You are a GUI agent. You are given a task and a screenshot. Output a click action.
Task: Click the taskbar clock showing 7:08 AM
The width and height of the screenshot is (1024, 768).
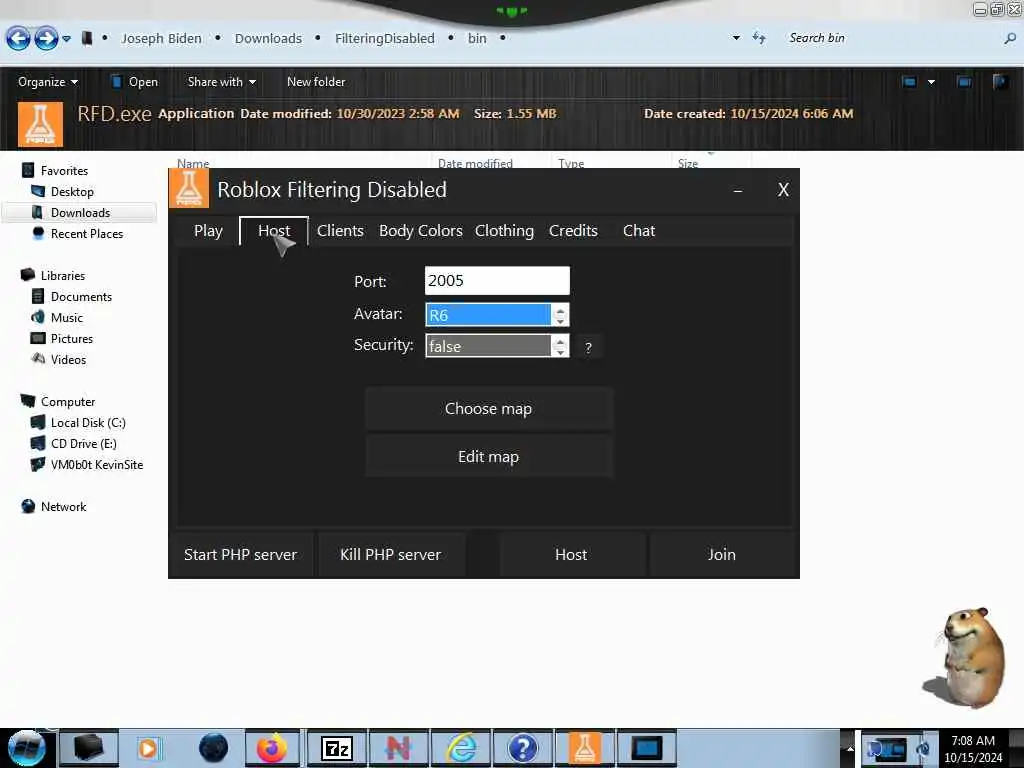[972, 748]
